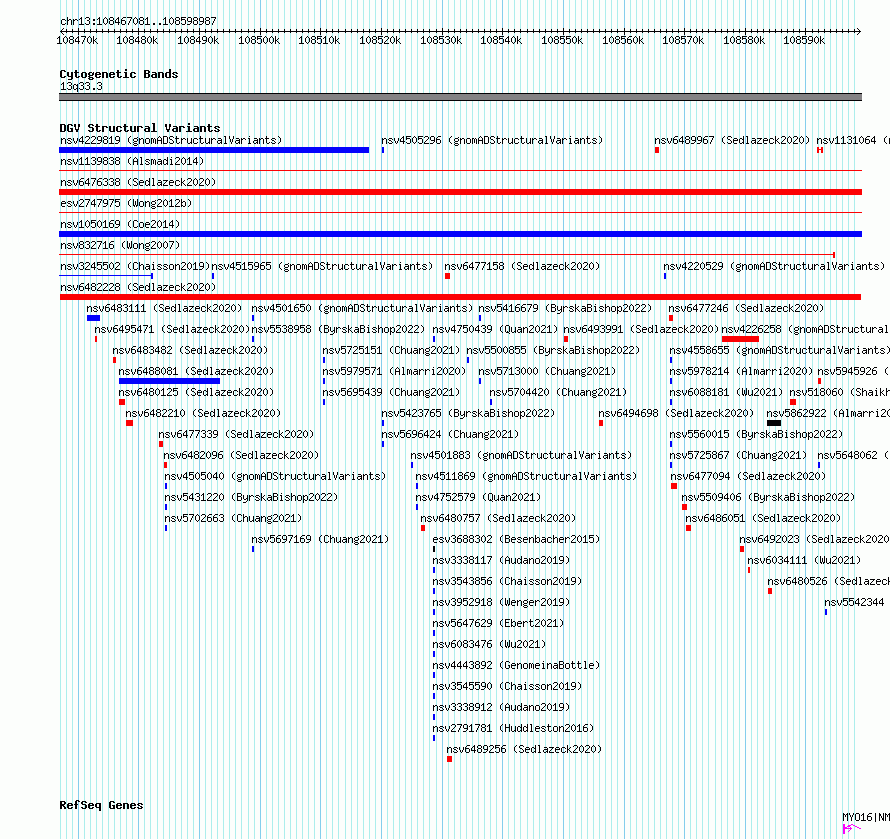Click nsv5696424 (Chuang2021) label
The image size is (890, 839).
450,434
